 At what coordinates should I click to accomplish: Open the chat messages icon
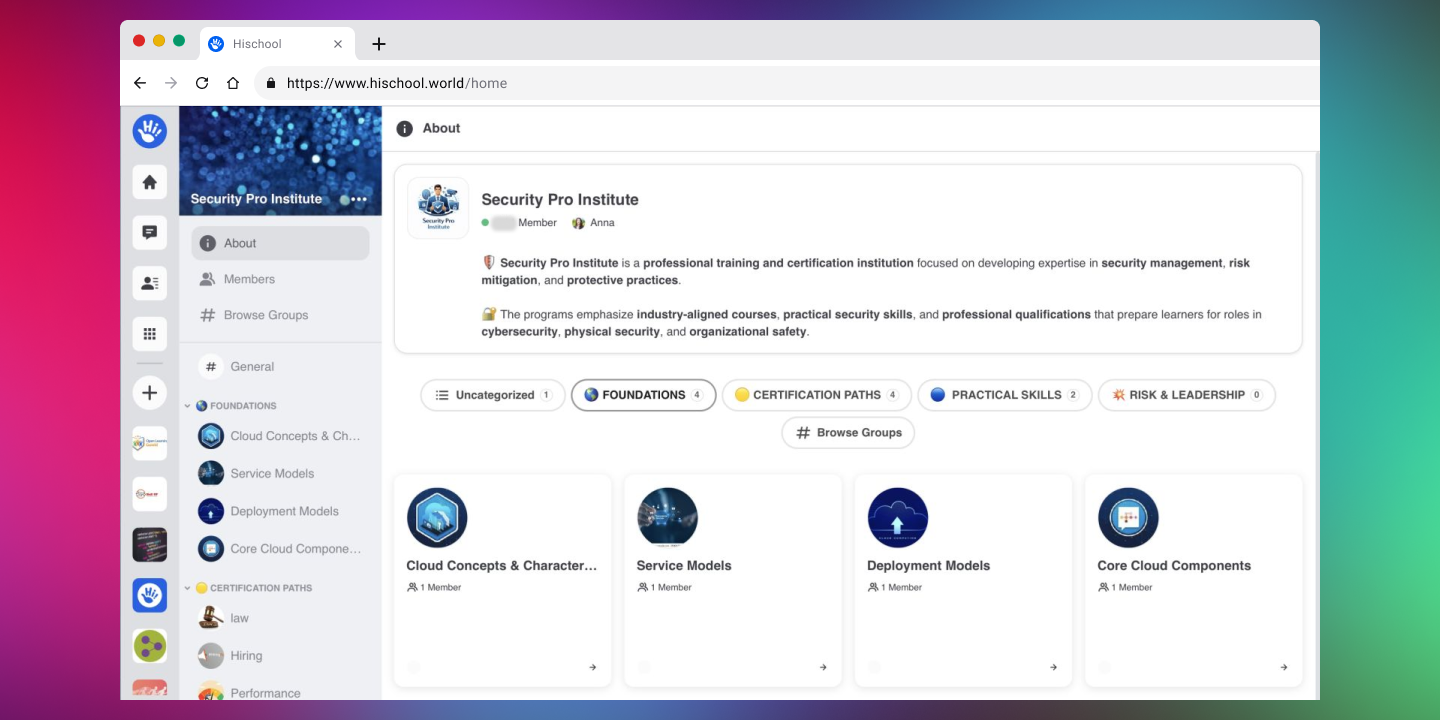pyautogui.click(x=150, y=233)
